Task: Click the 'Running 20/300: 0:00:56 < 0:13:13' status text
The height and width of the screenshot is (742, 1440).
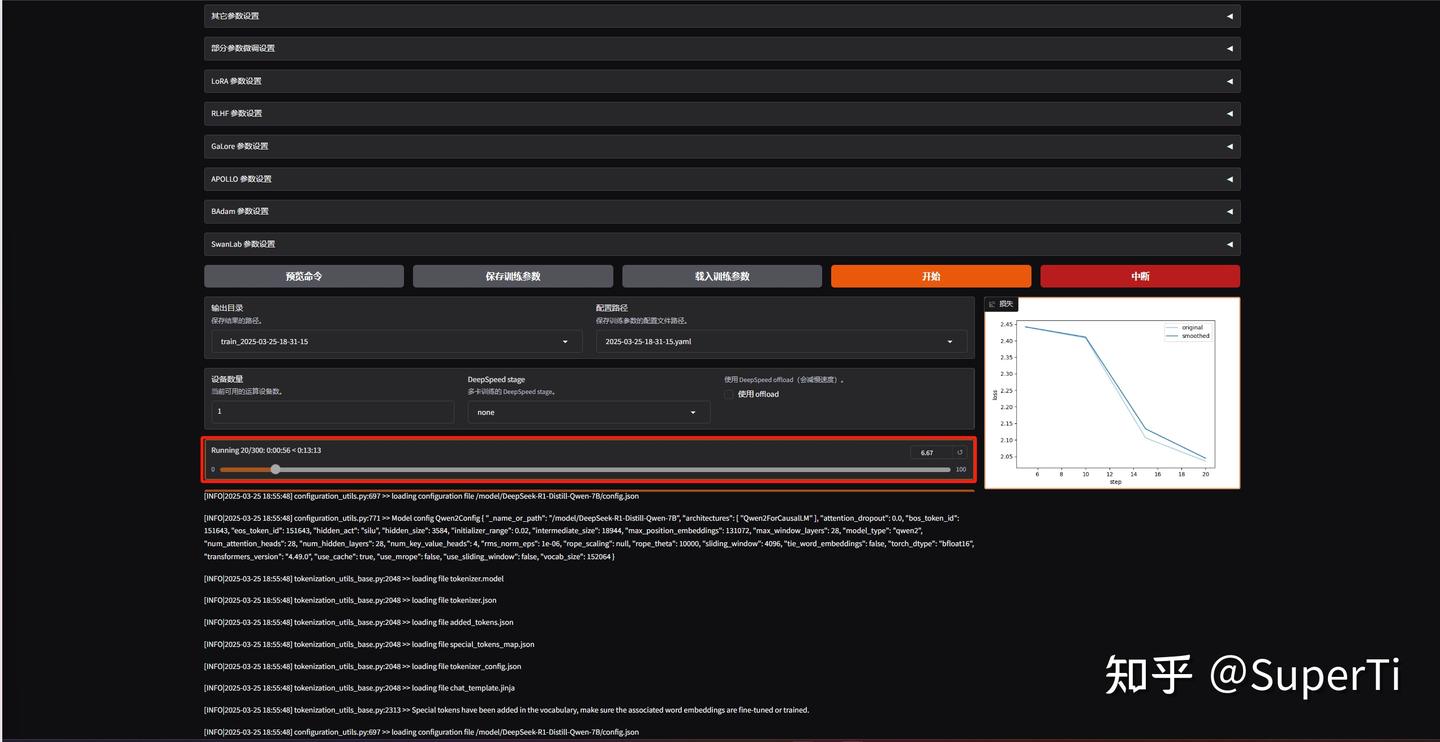Action: 266,450
